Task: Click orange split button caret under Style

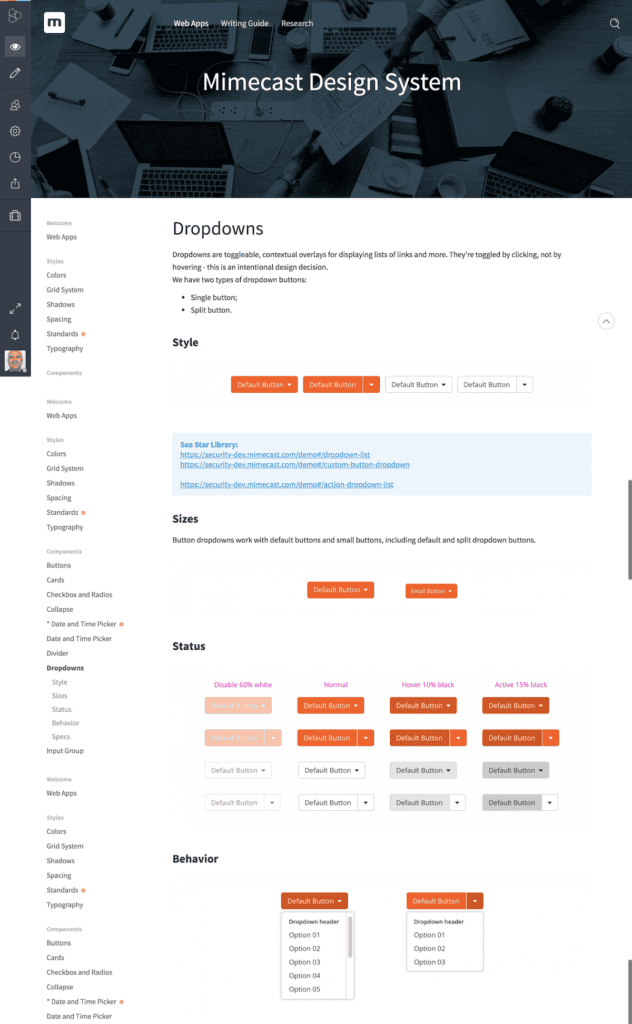Action: (371, 385)
